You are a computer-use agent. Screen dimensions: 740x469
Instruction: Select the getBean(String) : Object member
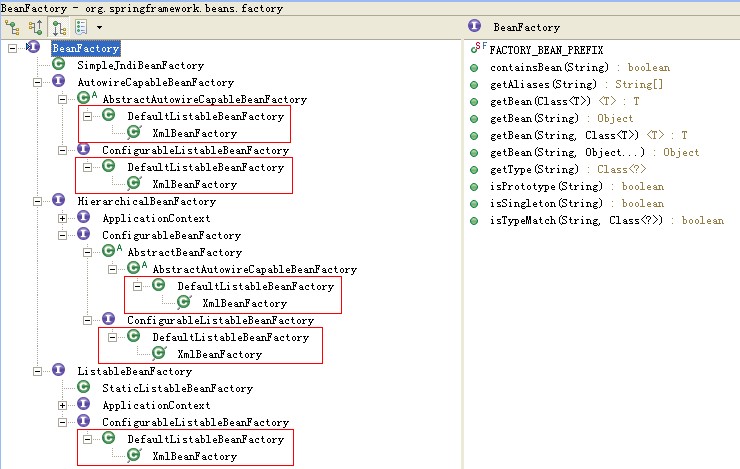[x=562, y=118]
